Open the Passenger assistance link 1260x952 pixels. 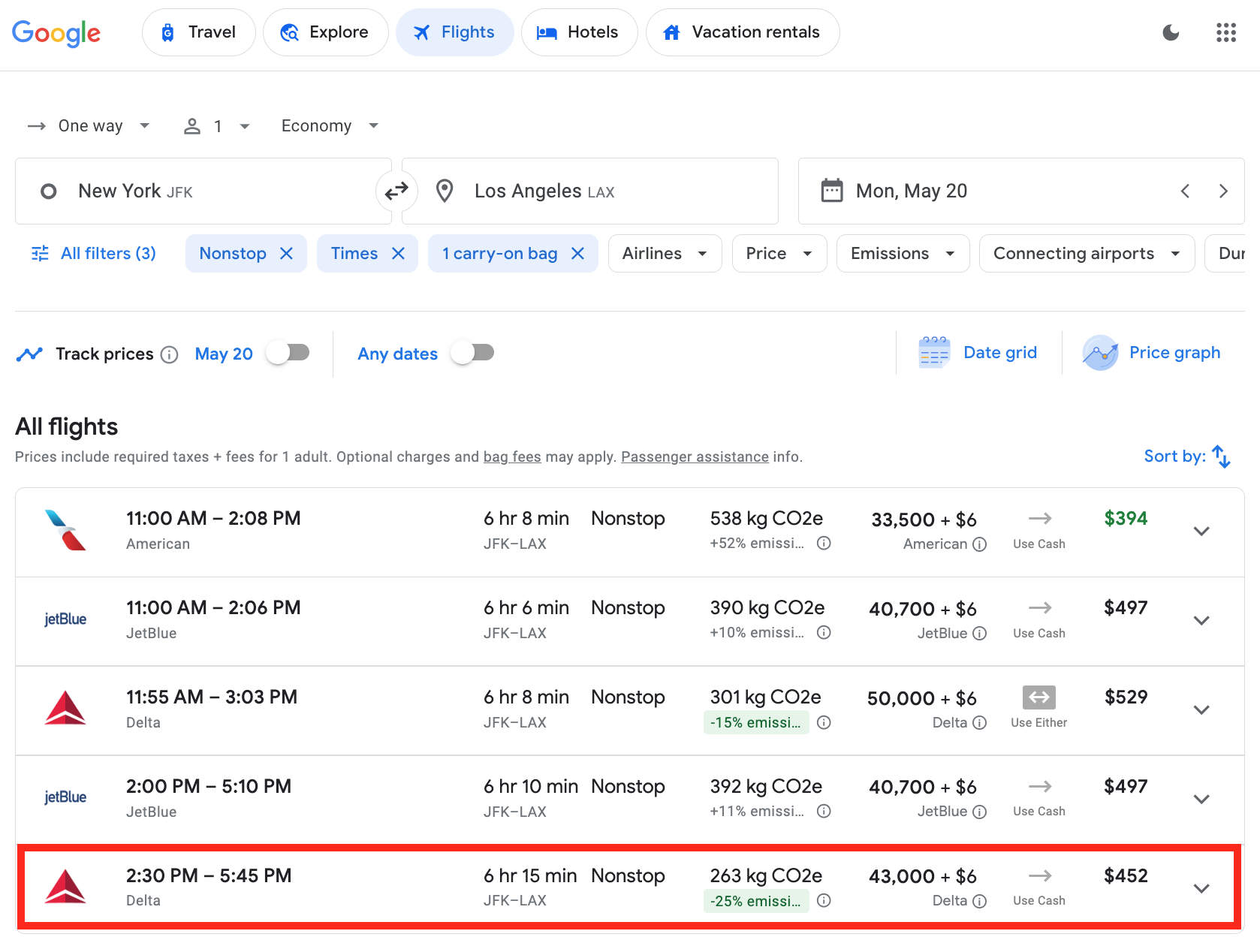click(x=695, y=457)
